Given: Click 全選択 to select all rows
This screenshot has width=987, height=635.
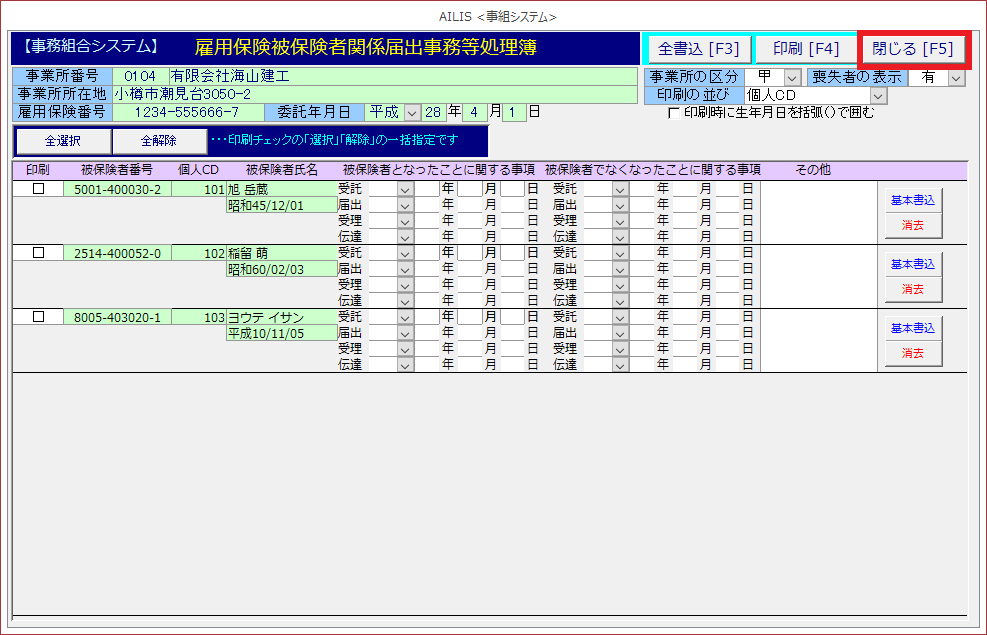Looking at the screenshot, I should (x=62, y=141).
